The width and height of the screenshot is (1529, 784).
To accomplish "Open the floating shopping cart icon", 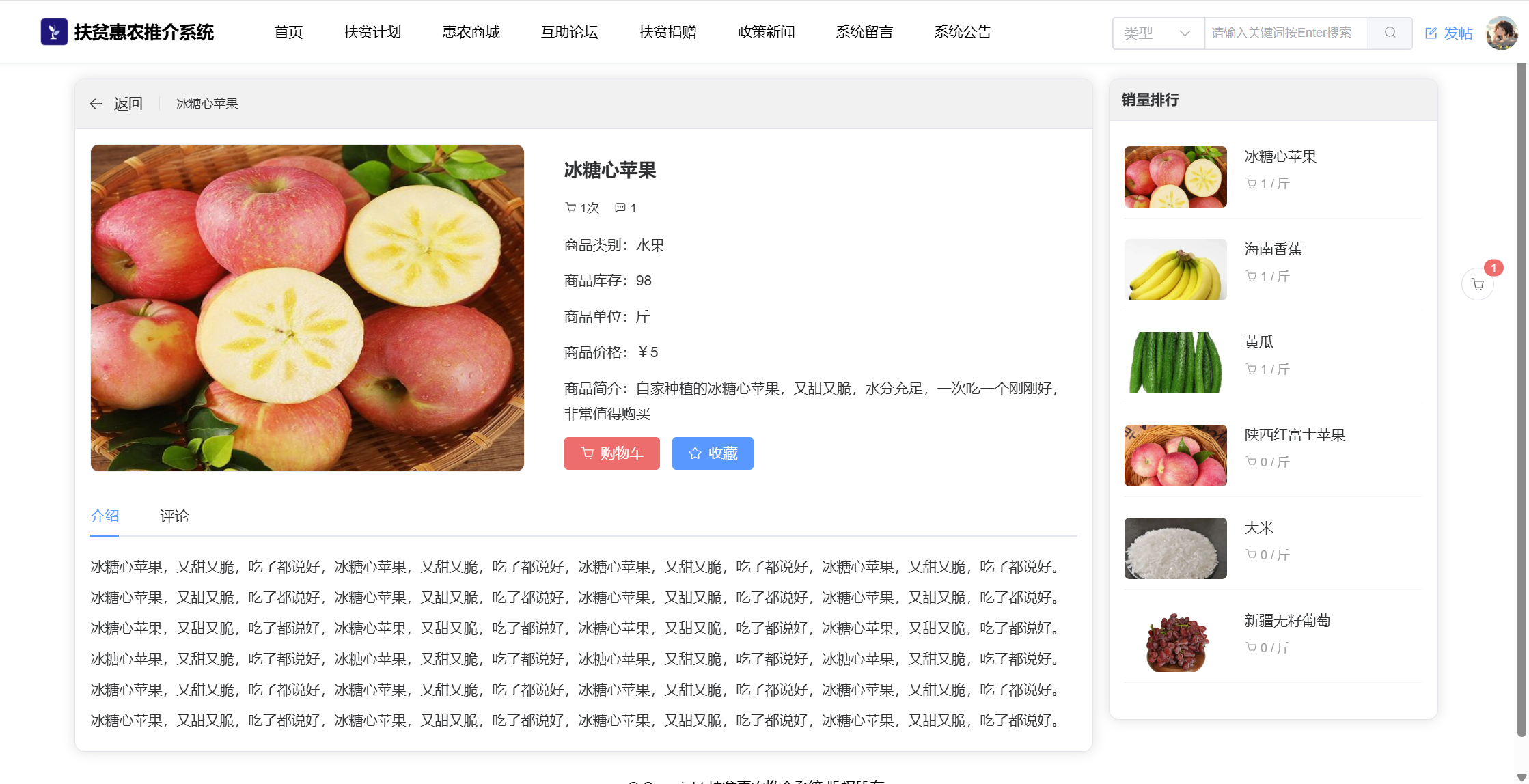I will coord(1478,284).
